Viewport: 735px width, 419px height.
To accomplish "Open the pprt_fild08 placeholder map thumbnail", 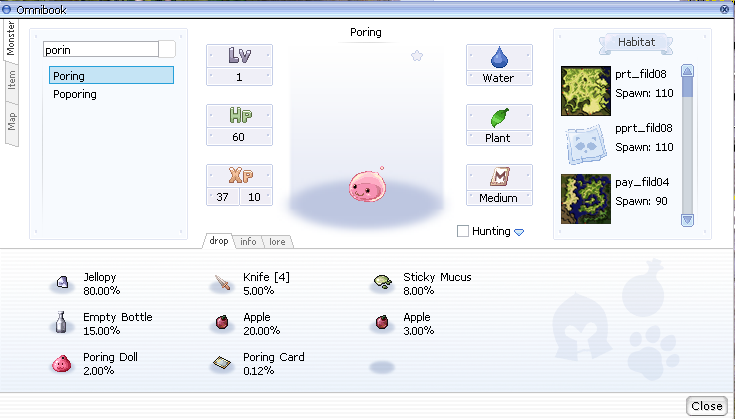I will pyautogui.click(x=586, y=144).
